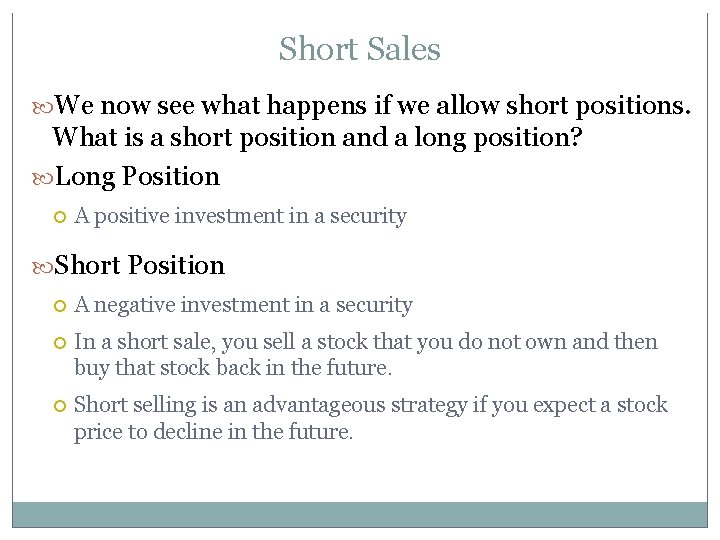Click the line starting 'In a short sale, you sell'
The height and width of the screenshot is (540, 720).
click(x=366, y=343)
